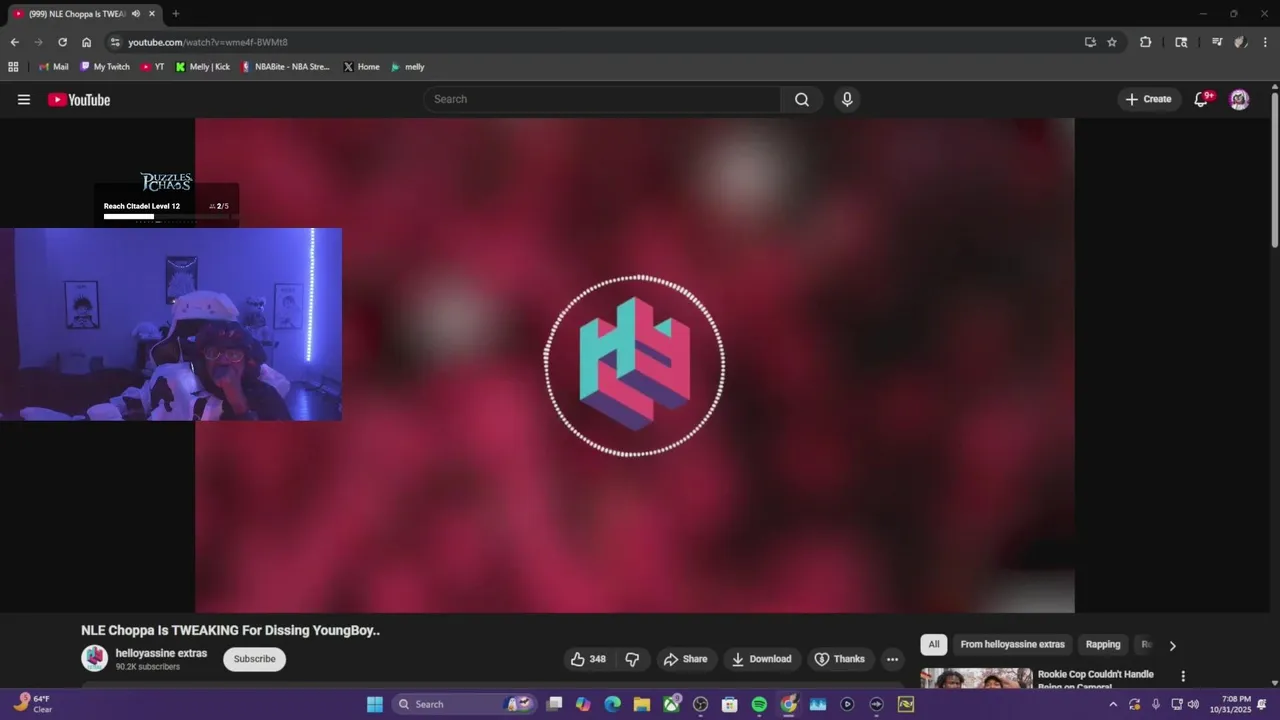Screen dimensions: 1280x720
Task: Open Create menu button
Action: click(x=1148, y=99)
